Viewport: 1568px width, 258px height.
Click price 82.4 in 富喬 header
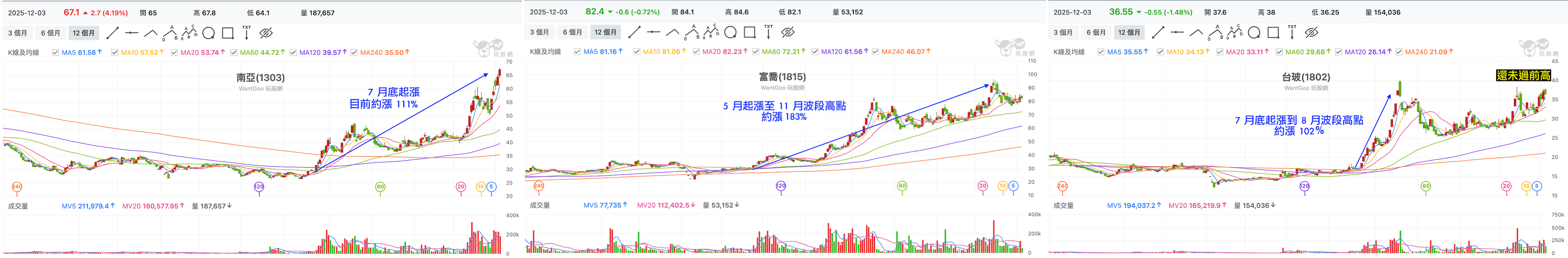pos(595,12)
